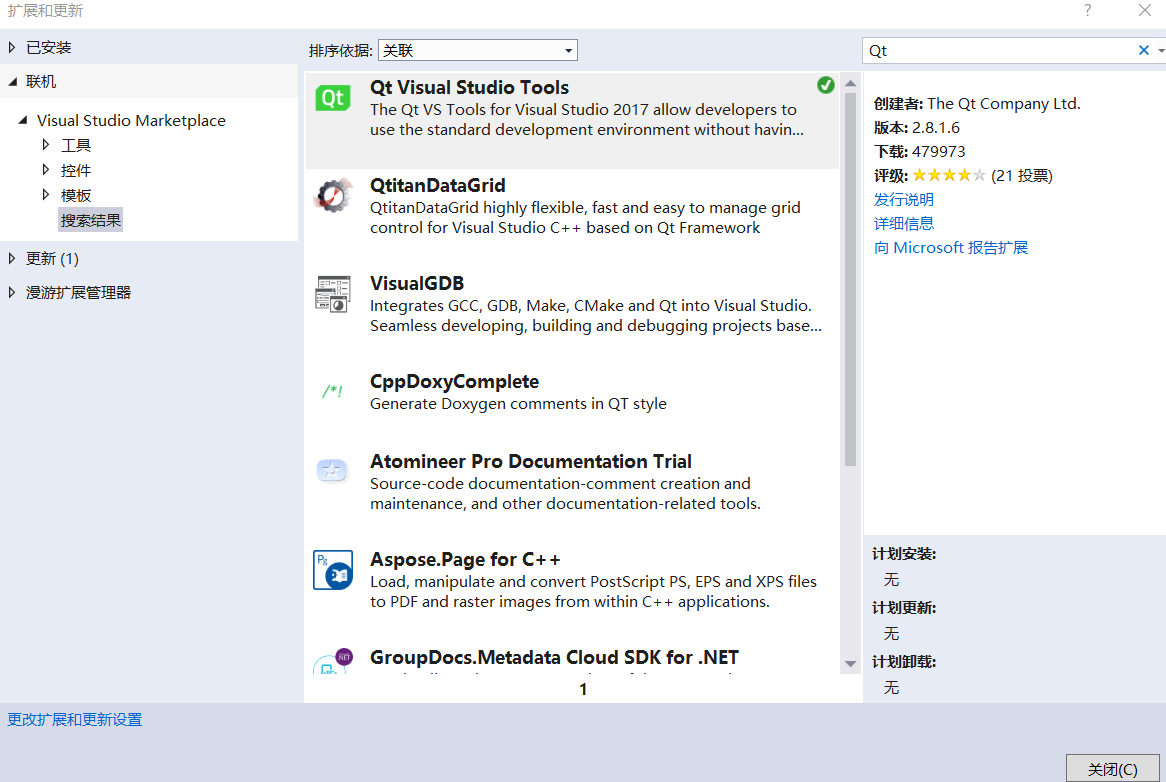Viewport: 1166px width, 782px height.
Task: Click the GroupDocs.Metadata Cloud SDK icon
Action: pyautogui.click(x=332, y=661)
